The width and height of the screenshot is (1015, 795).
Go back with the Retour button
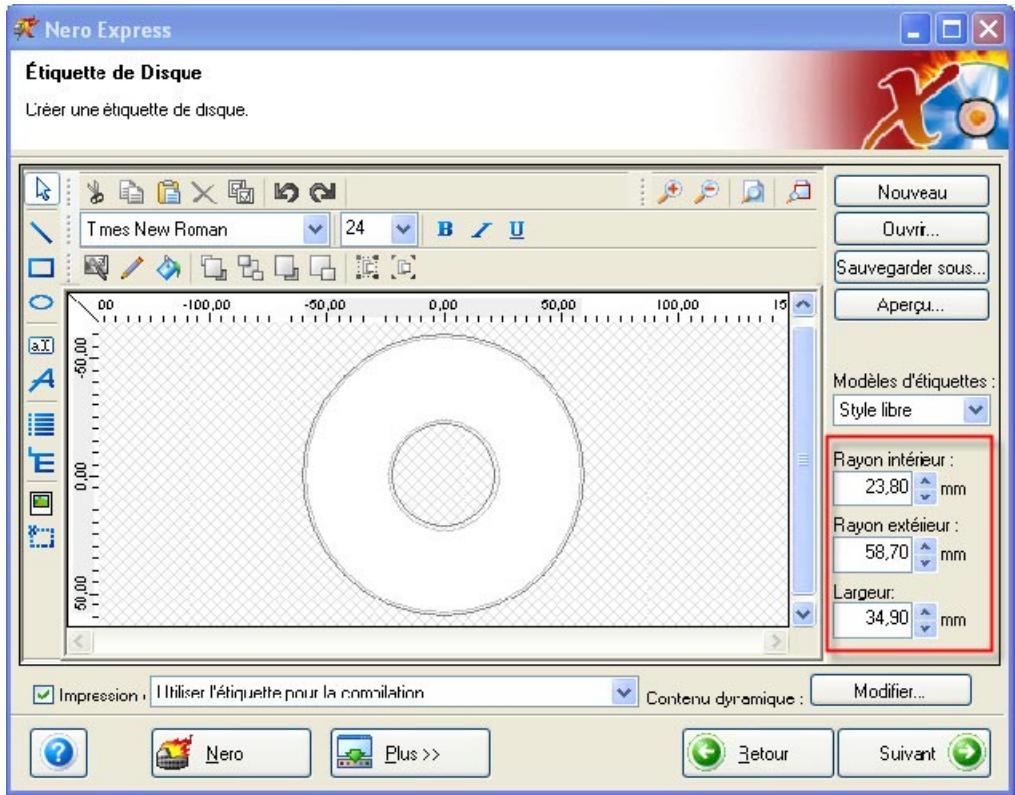[x=757, y=753]
